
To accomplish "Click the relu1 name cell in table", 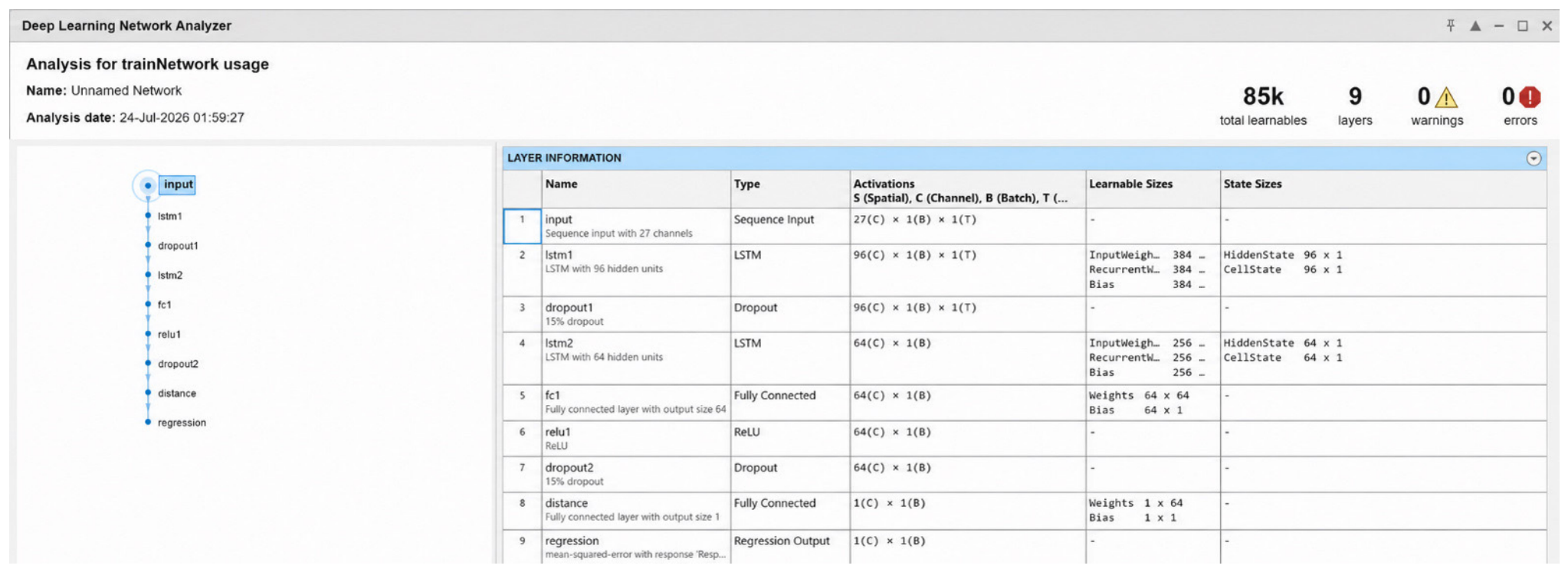I will tap(636, 439).
